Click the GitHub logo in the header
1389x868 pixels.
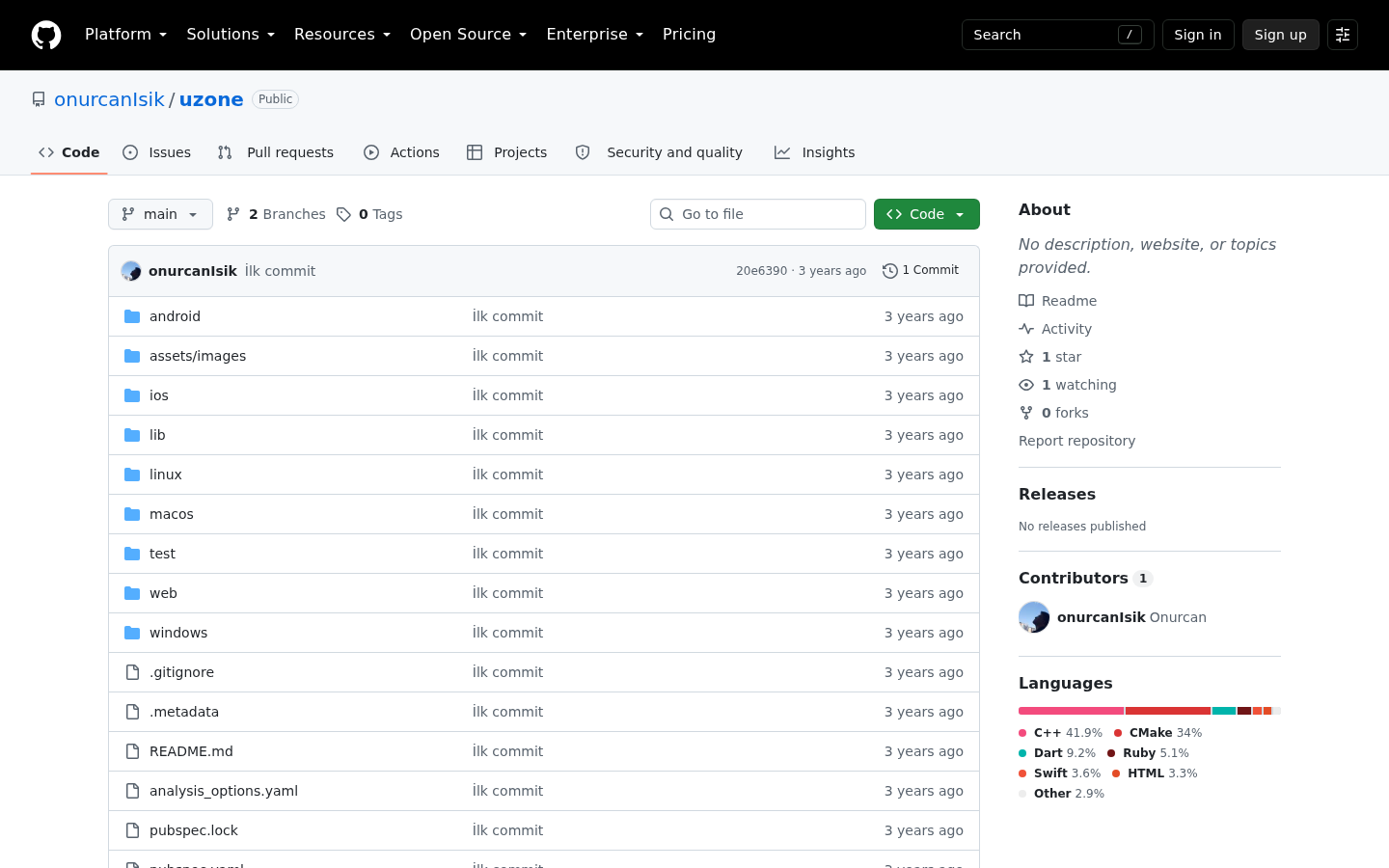click(46, 35)
